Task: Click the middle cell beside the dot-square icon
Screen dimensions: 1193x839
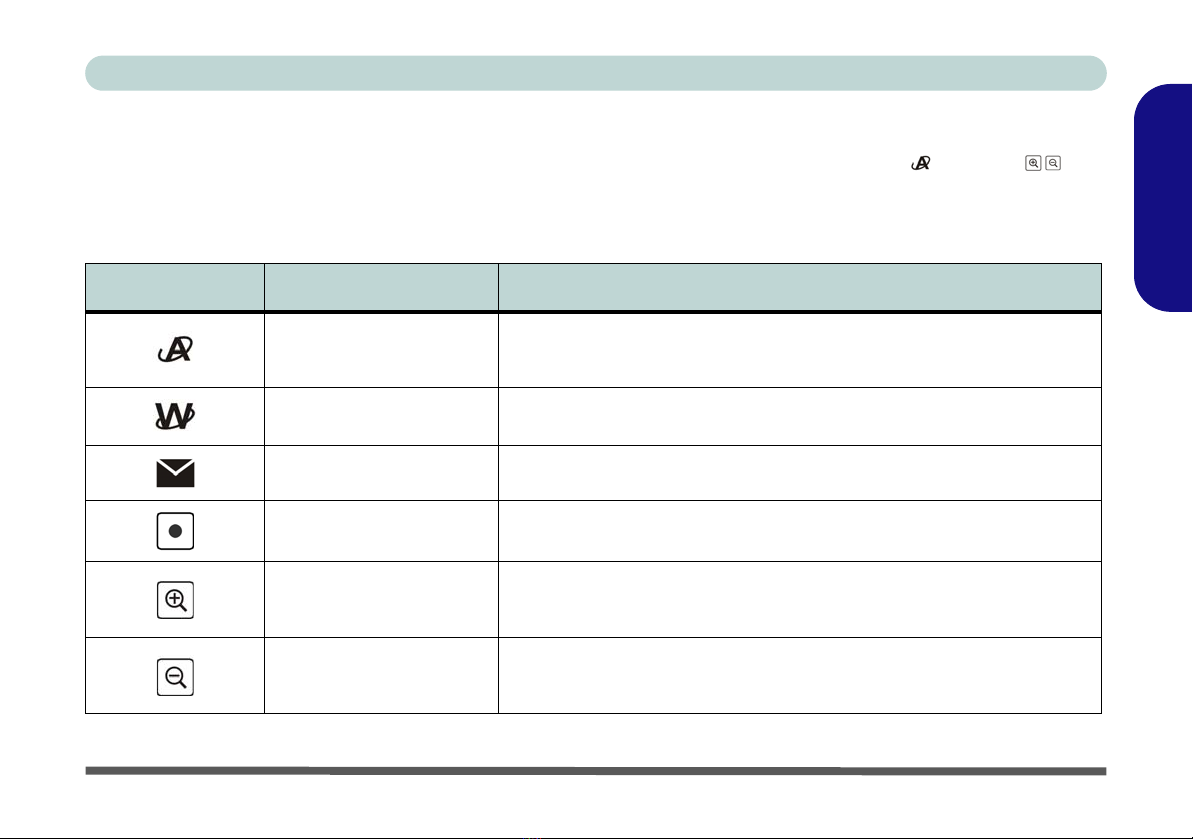Action: (x=381, y=531)
